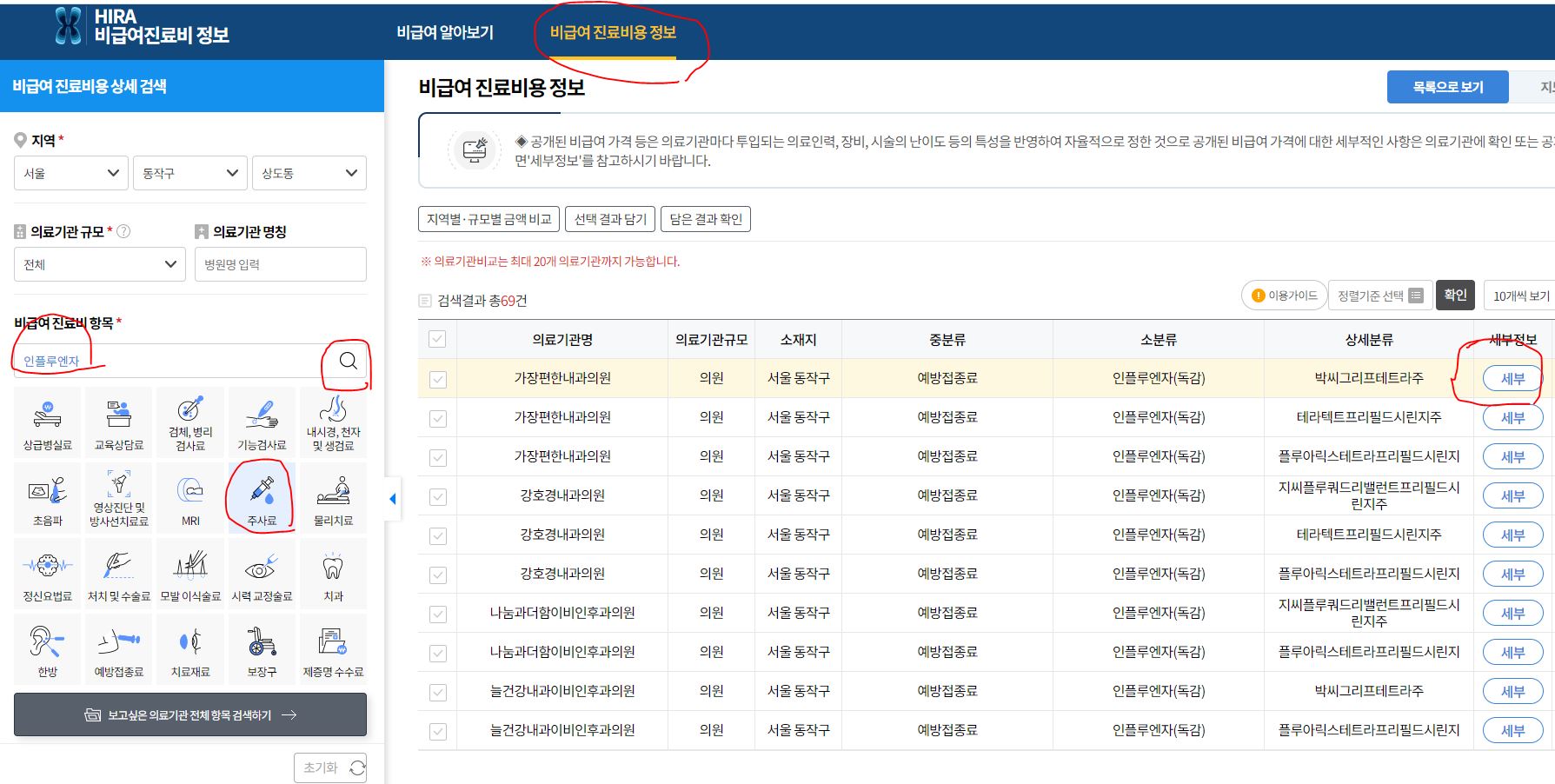The image size is (1555, 784).
Task: Select the 상급병실료 category icon
Action: [x=48, y=422]
